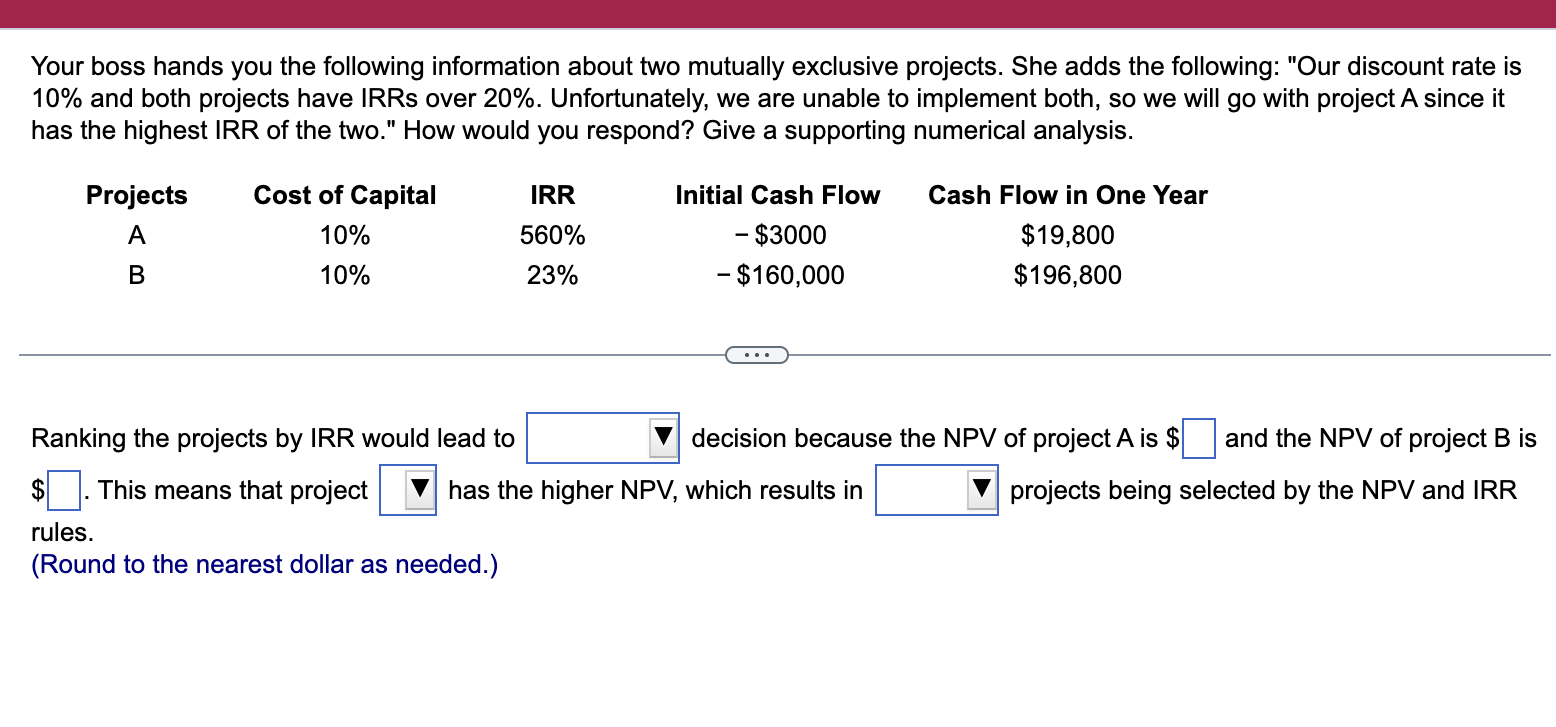The image size is (1556, 727).
Task: Click the Project B row in the table
Action: tap(136, 275)
